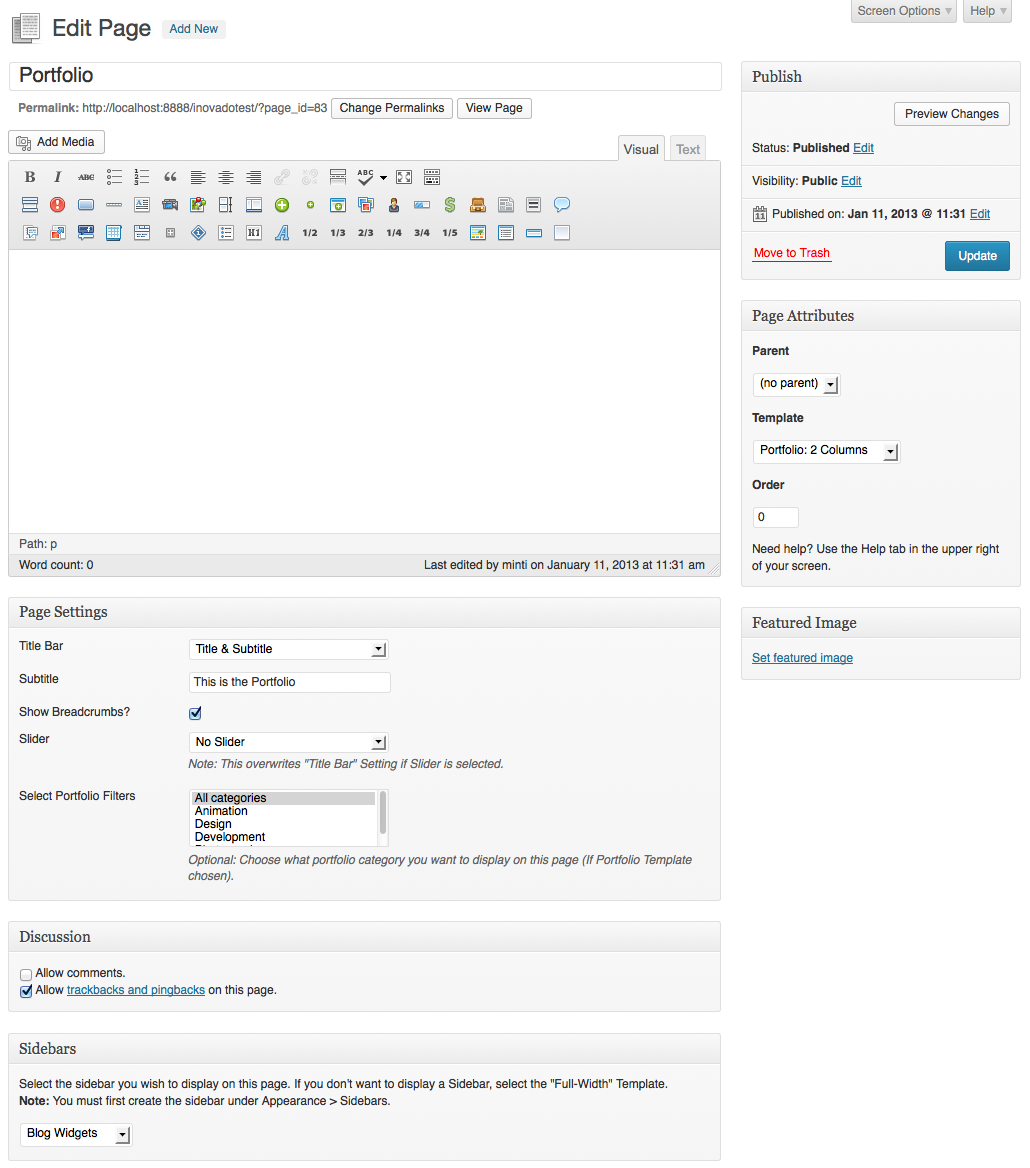Screen dimensions: 1030x1168
Task: Open the Screen Options panel
Action: pyautogui.click(x=901, y=12)
